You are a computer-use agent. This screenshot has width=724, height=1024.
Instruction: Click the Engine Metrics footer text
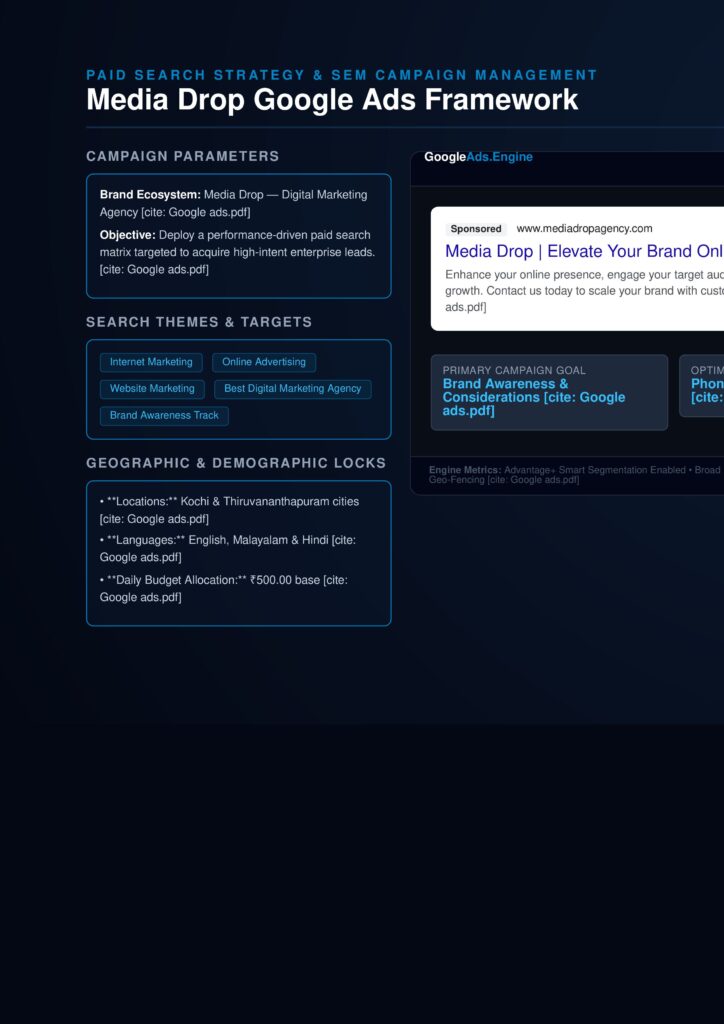click(x=576, y=475)
